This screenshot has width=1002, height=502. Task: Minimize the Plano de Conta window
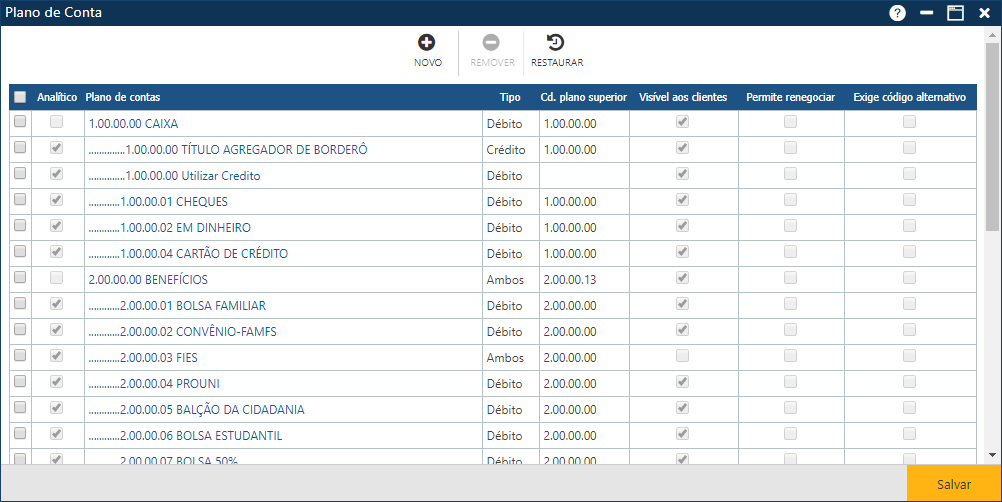tap(927, 13)
